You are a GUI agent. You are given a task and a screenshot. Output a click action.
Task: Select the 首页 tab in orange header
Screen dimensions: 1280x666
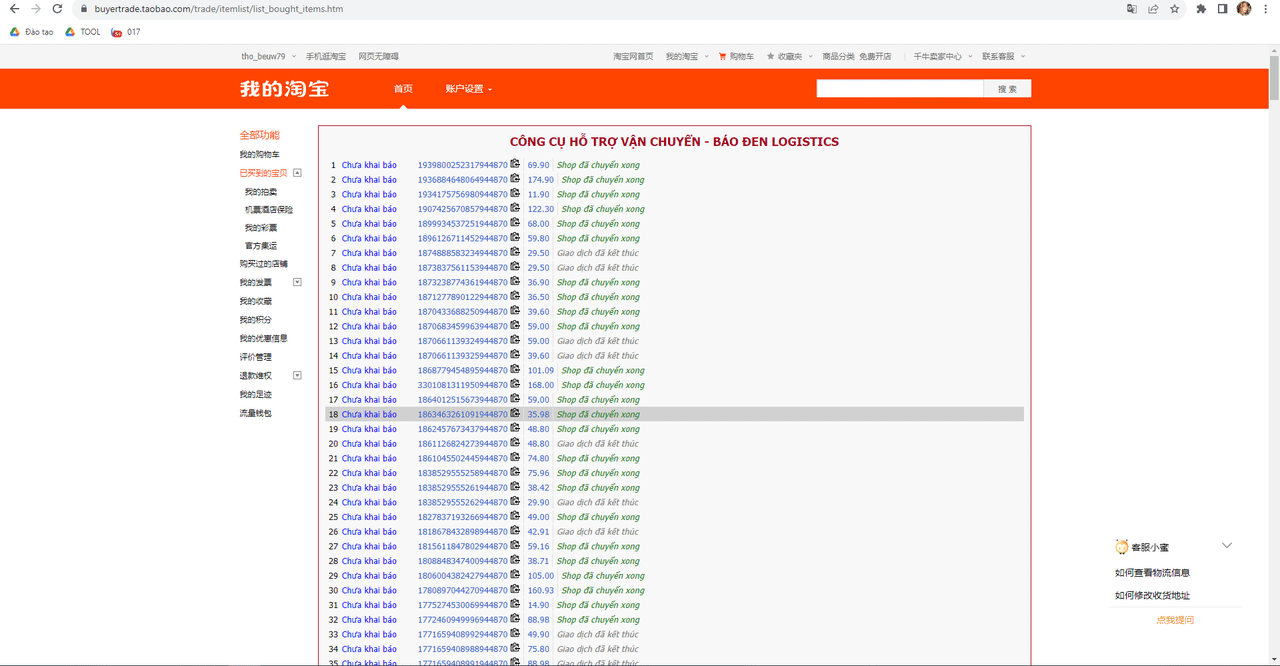(x=403, y=89)
